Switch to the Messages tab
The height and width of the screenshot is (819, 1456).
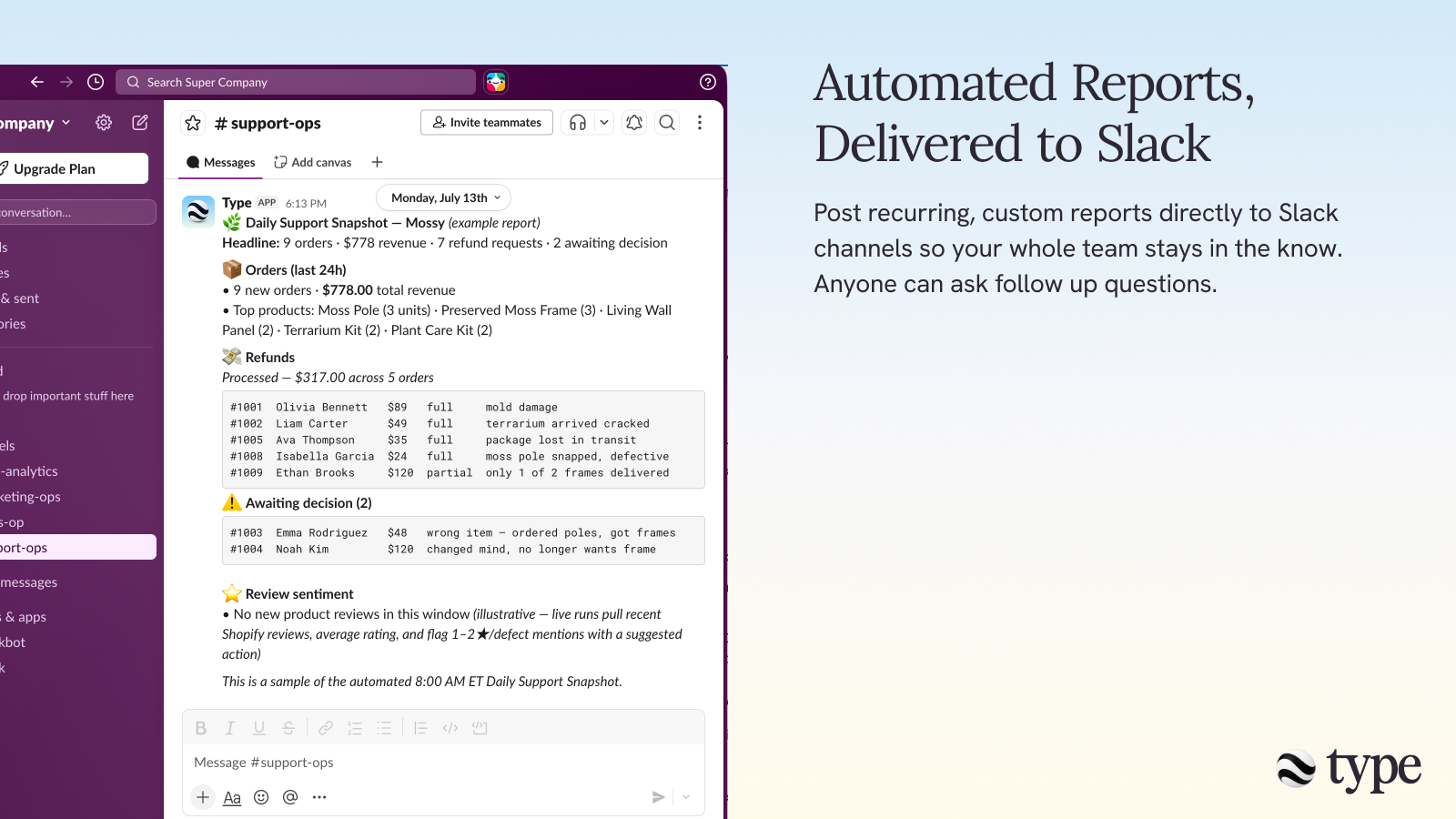click(220, 162)
